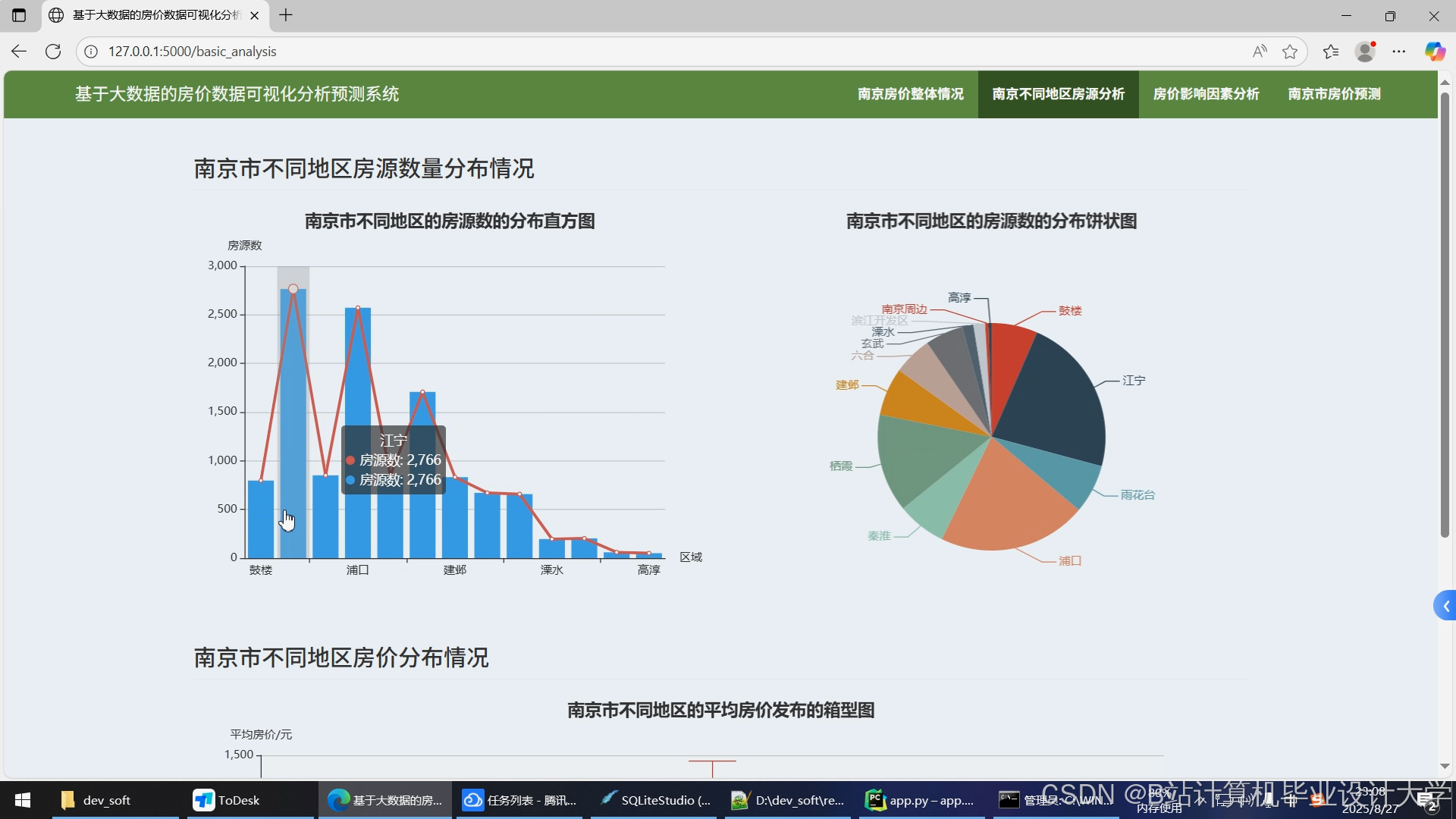Open the tab actions menu icon
The height and width of the screenshot is (819, 1456).
click(x=19, y=15)
